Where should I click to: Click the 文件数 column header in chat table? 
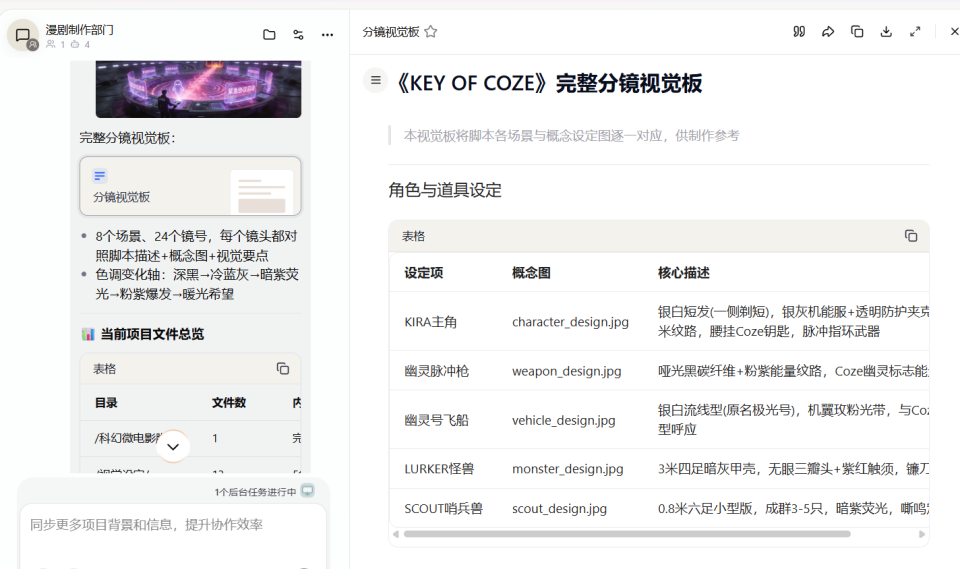pyautogui.click(x=229, y=403)
